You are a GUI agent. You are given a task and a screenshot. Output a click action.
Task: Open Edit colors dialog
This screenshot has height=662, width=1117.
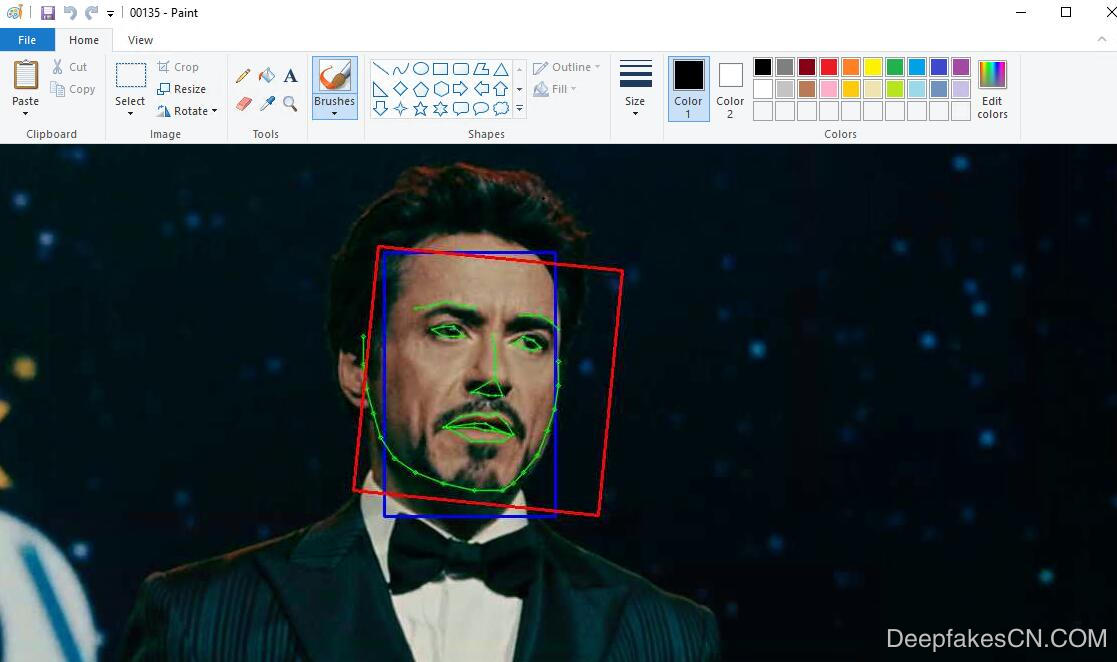click(992, 89)
